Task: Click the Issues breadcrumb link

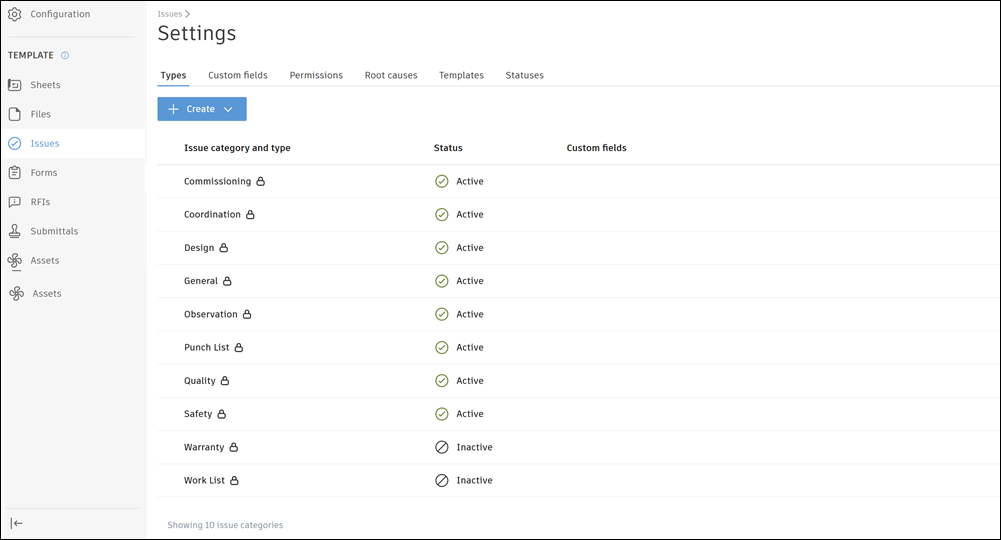Action: click(x=169, y=14)
